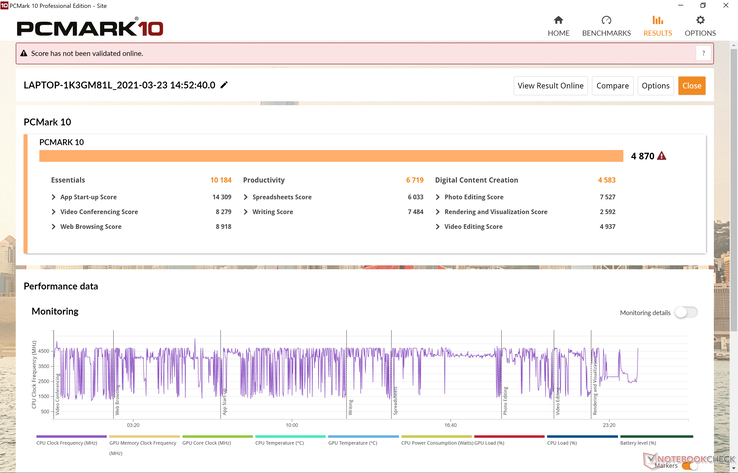Toggle the Monitoring details switch
Screen dimensions: 738x473
[686, 313]
